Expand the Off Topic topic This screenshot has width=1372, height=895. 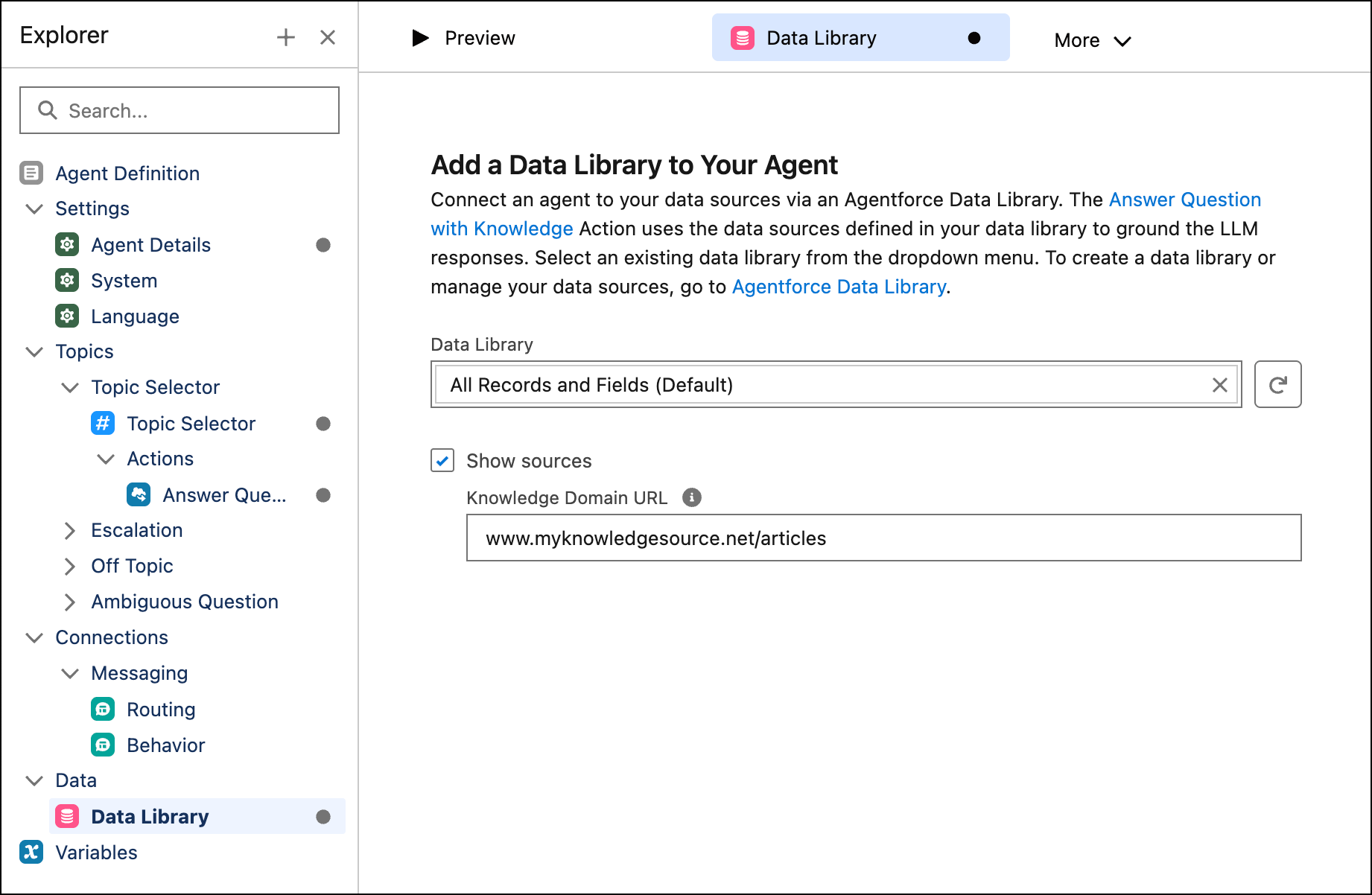click(x=70, y=566)
